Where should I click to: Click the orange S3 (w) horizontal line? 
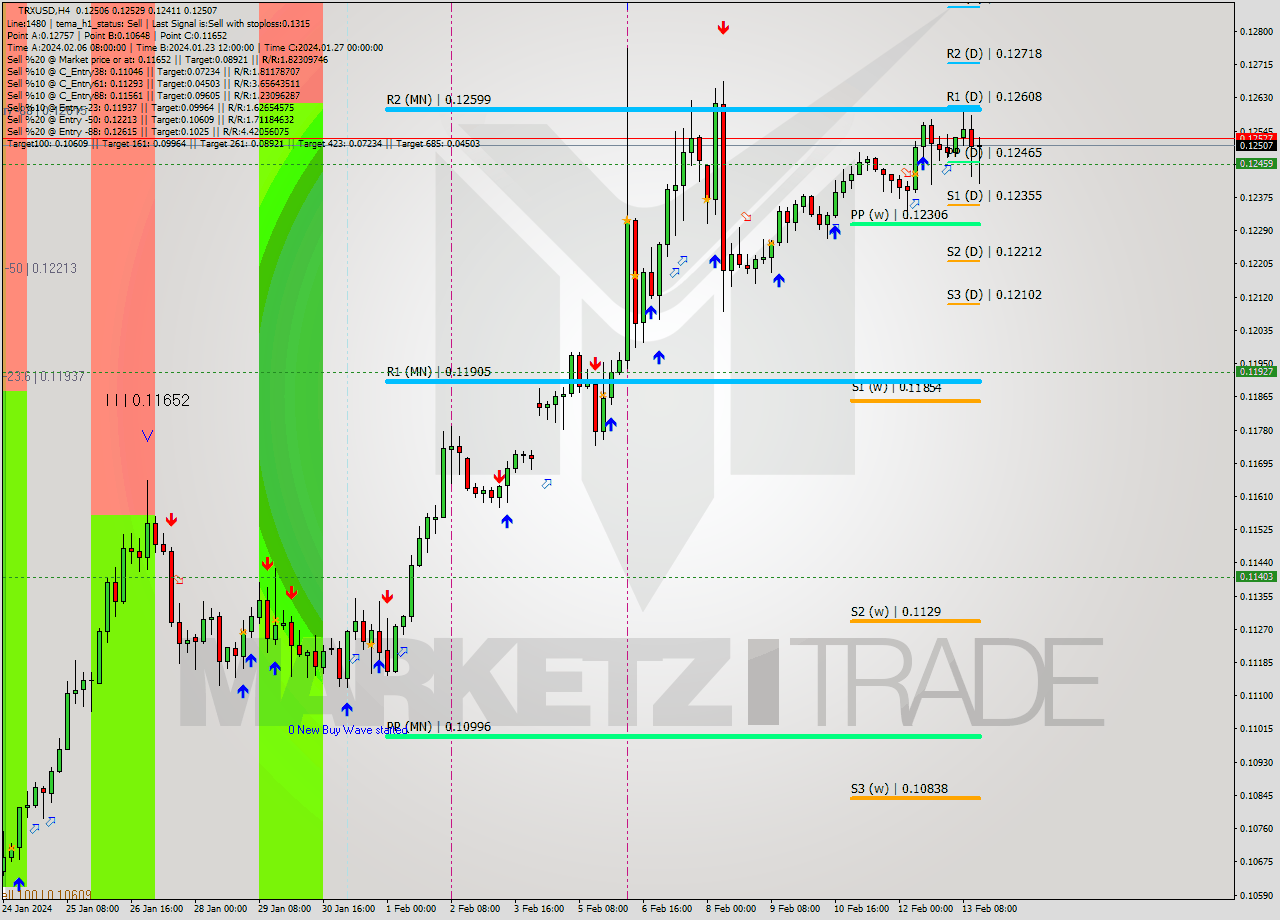point(915,798)
